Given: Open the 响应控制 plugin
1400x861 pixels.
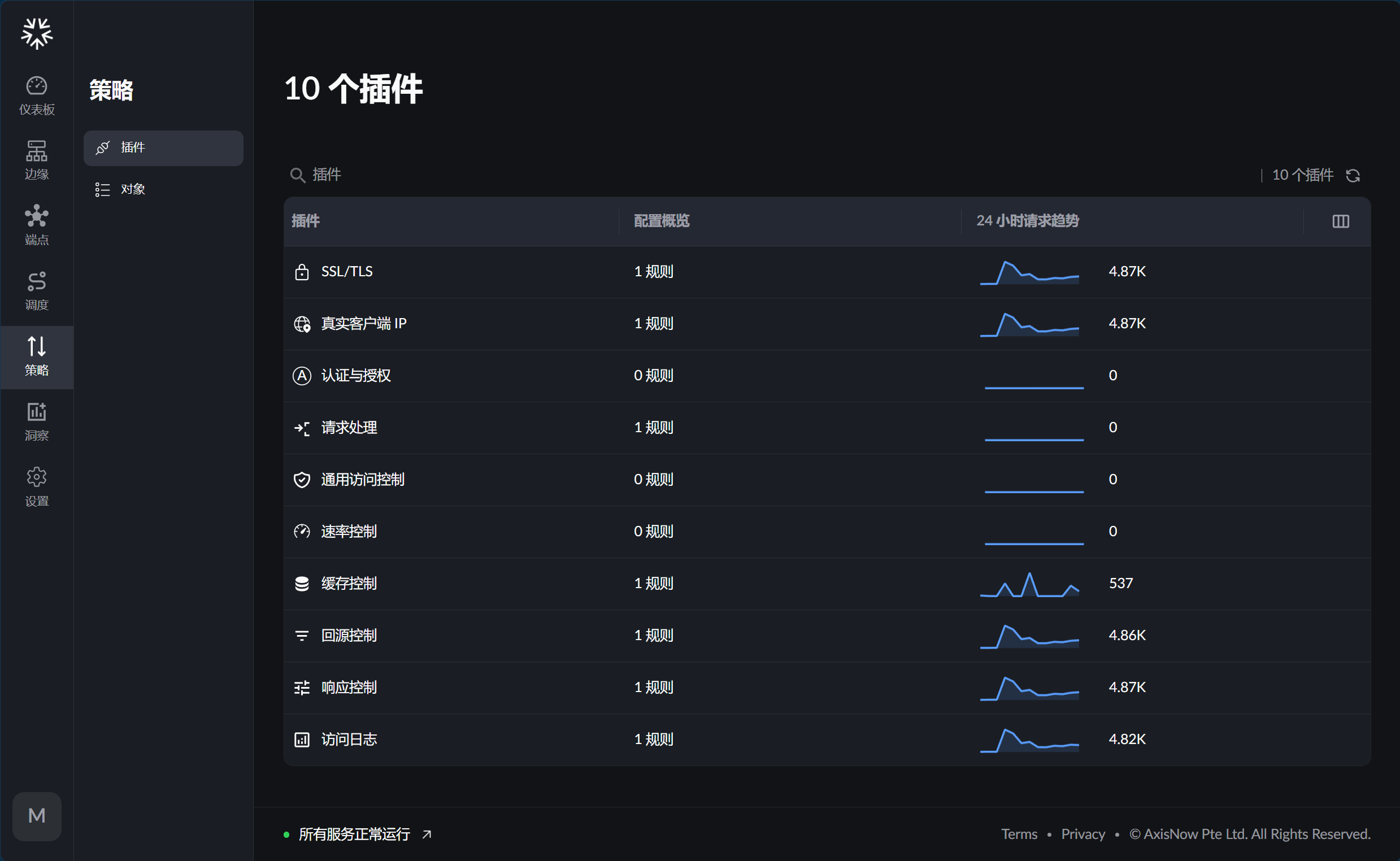Looking at the screenshot, I should pyautogui.click(x=349, y=688).
